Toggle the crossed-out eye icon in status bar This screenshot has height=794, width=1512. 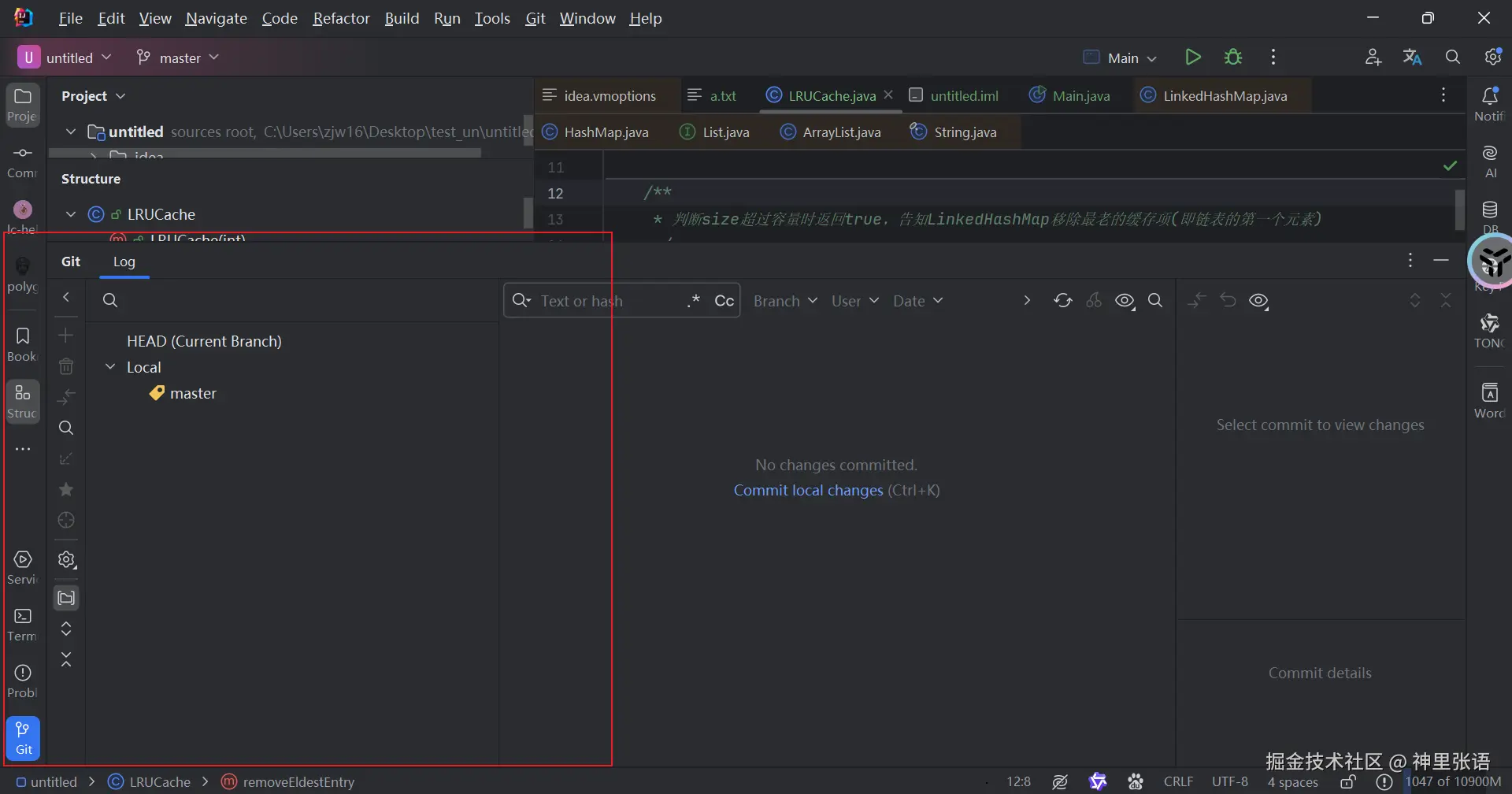click(1060, 781)
